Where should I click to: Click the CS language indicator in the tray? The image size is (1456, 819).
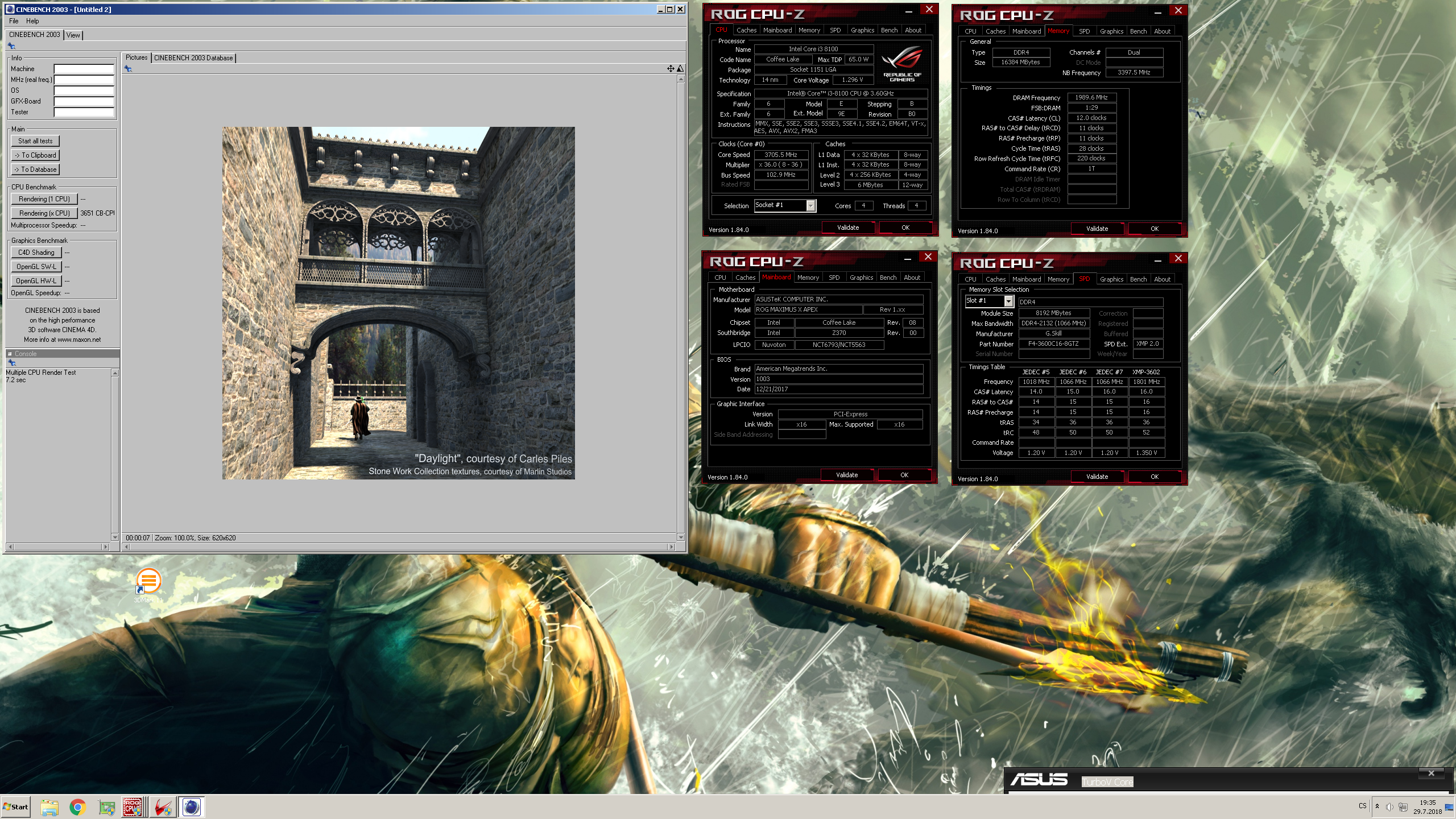click(1363, 806)
